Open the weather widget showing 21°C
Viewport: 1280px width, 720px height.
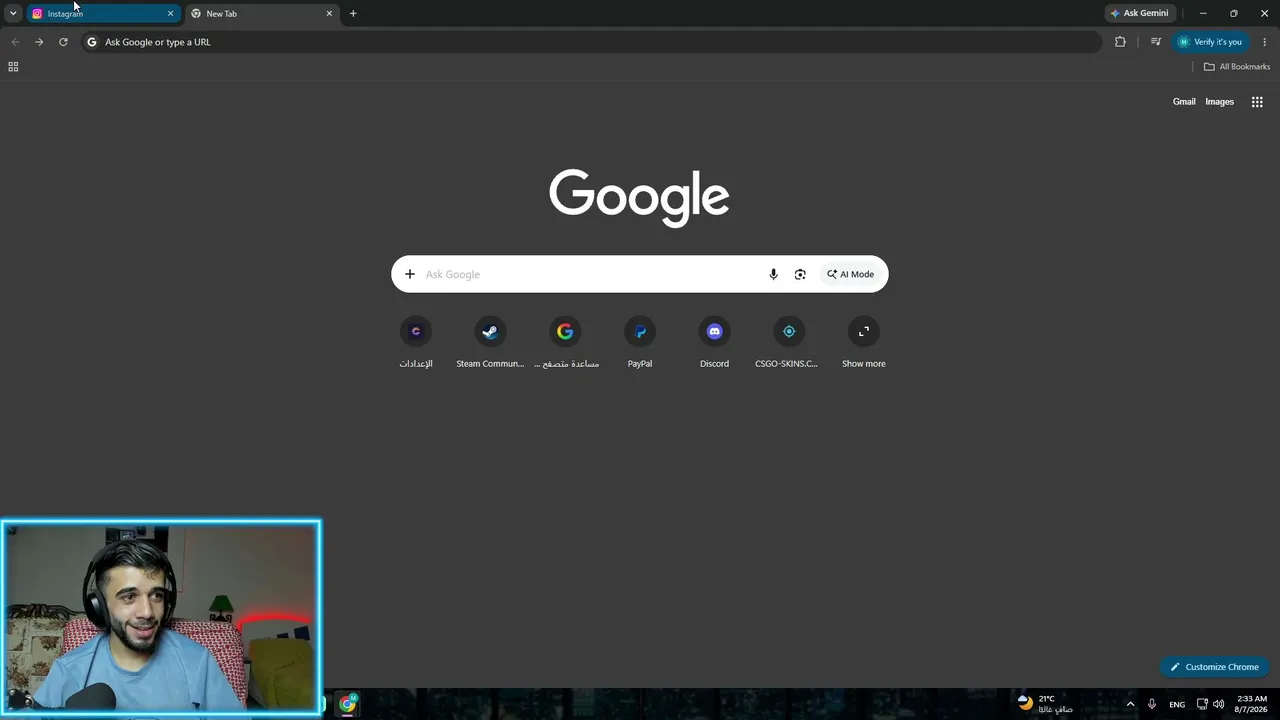1045,704
